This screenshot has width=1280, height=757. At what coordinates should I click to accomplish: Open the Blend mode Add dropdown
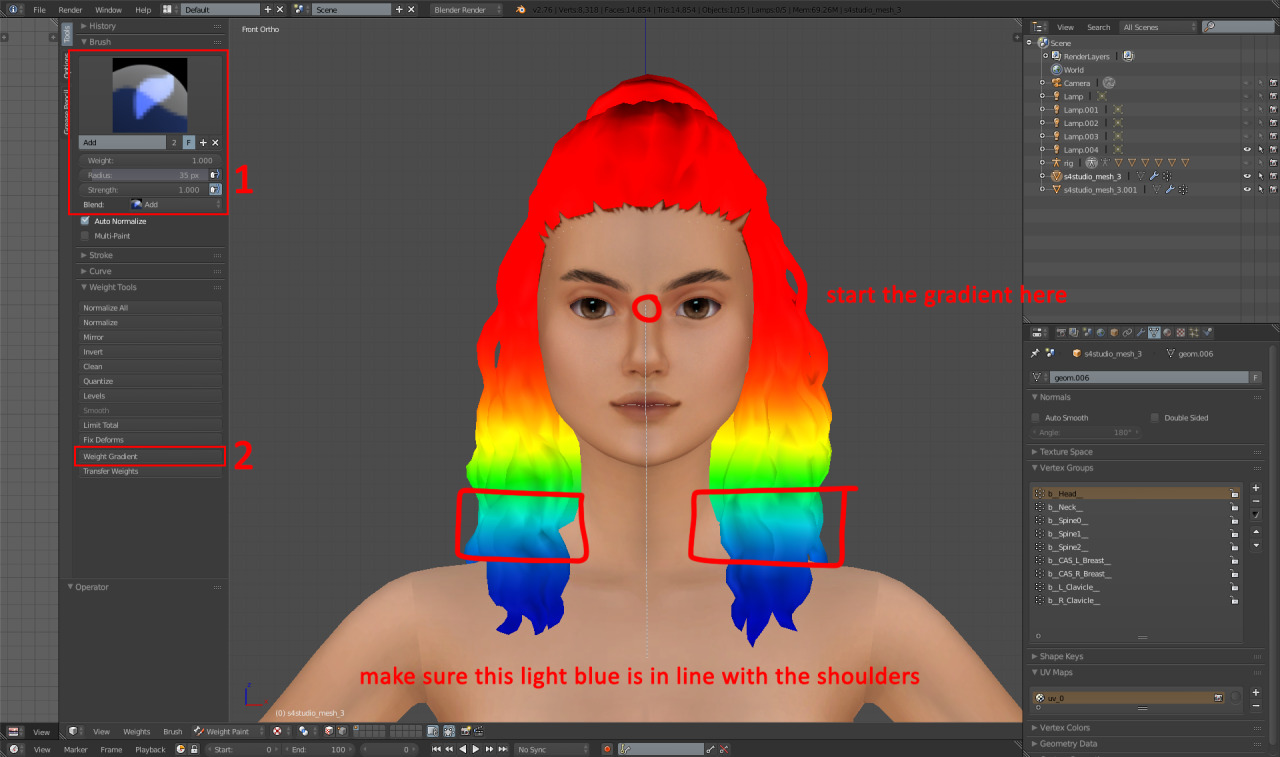click(x=175, y=204)
